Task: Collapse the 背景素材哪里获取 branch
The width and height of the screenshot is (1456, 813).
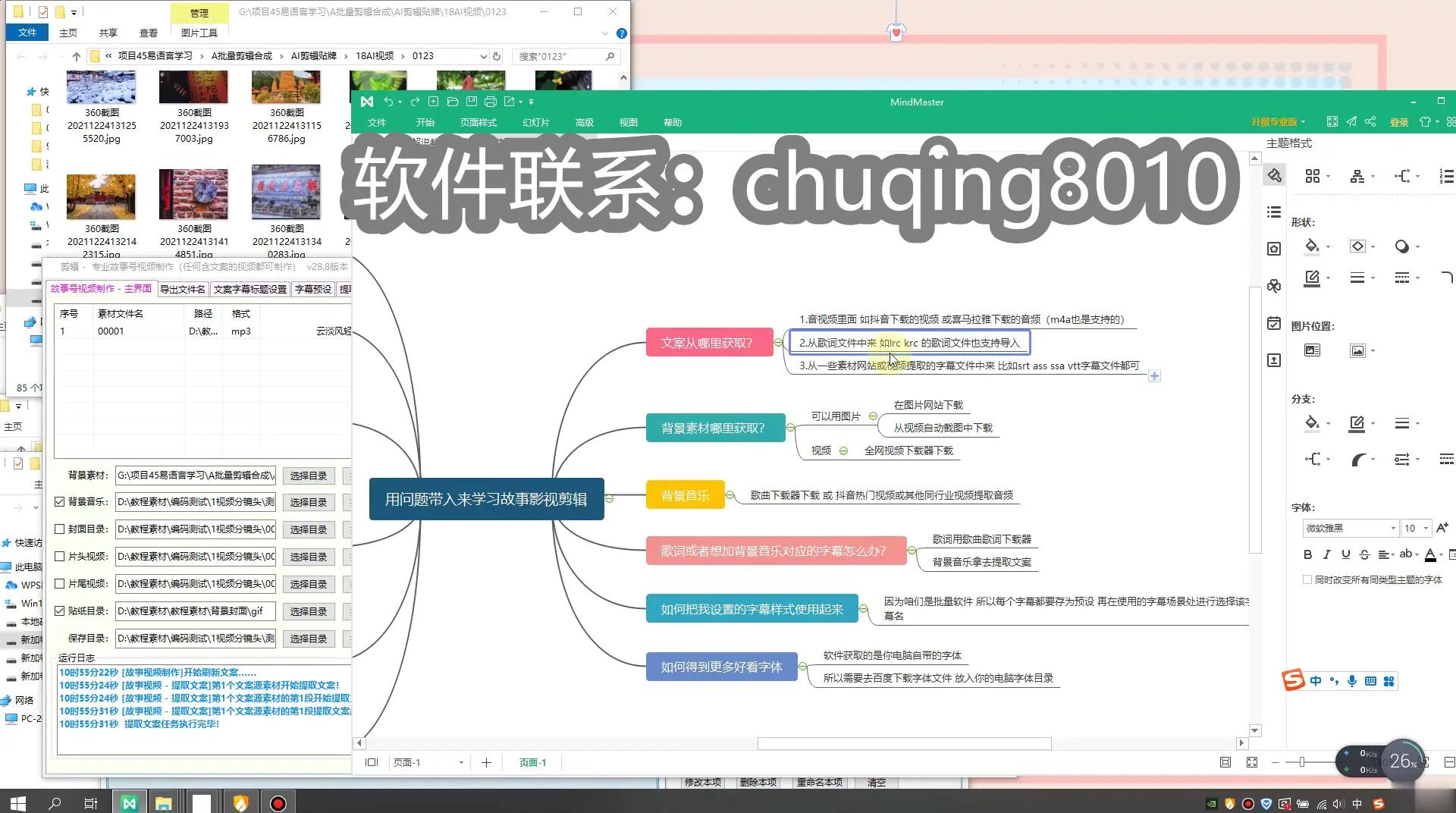Action: pyautogui.click(x=791, y=428)
